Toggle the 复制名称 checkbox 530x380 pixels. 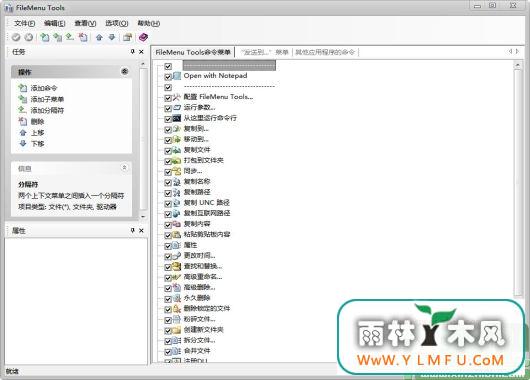coord(168,183)
